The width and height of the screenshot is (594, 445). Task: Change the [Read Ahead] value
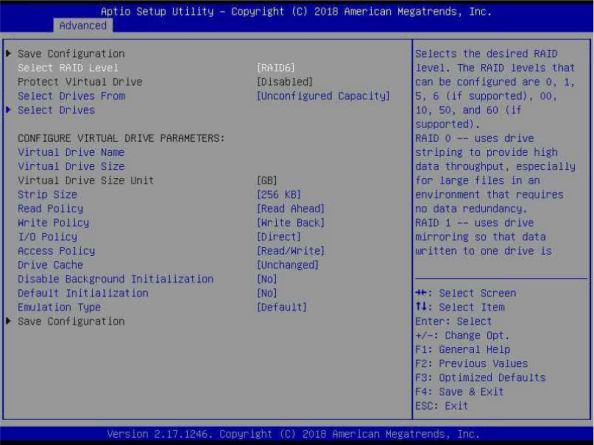291,209
